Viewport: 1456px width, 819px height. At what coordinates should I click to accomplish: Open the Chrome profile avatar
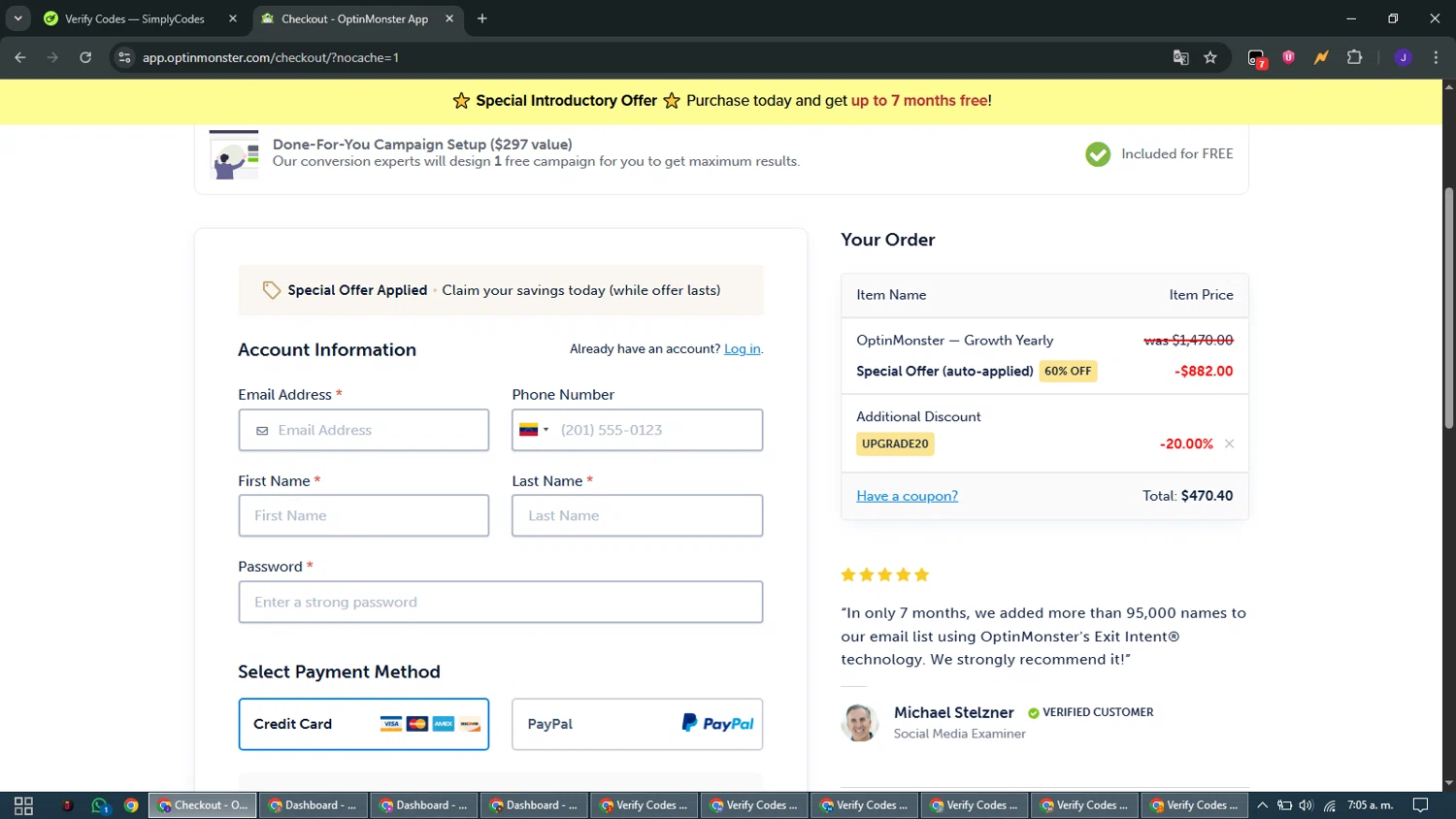click(1403, 57)
